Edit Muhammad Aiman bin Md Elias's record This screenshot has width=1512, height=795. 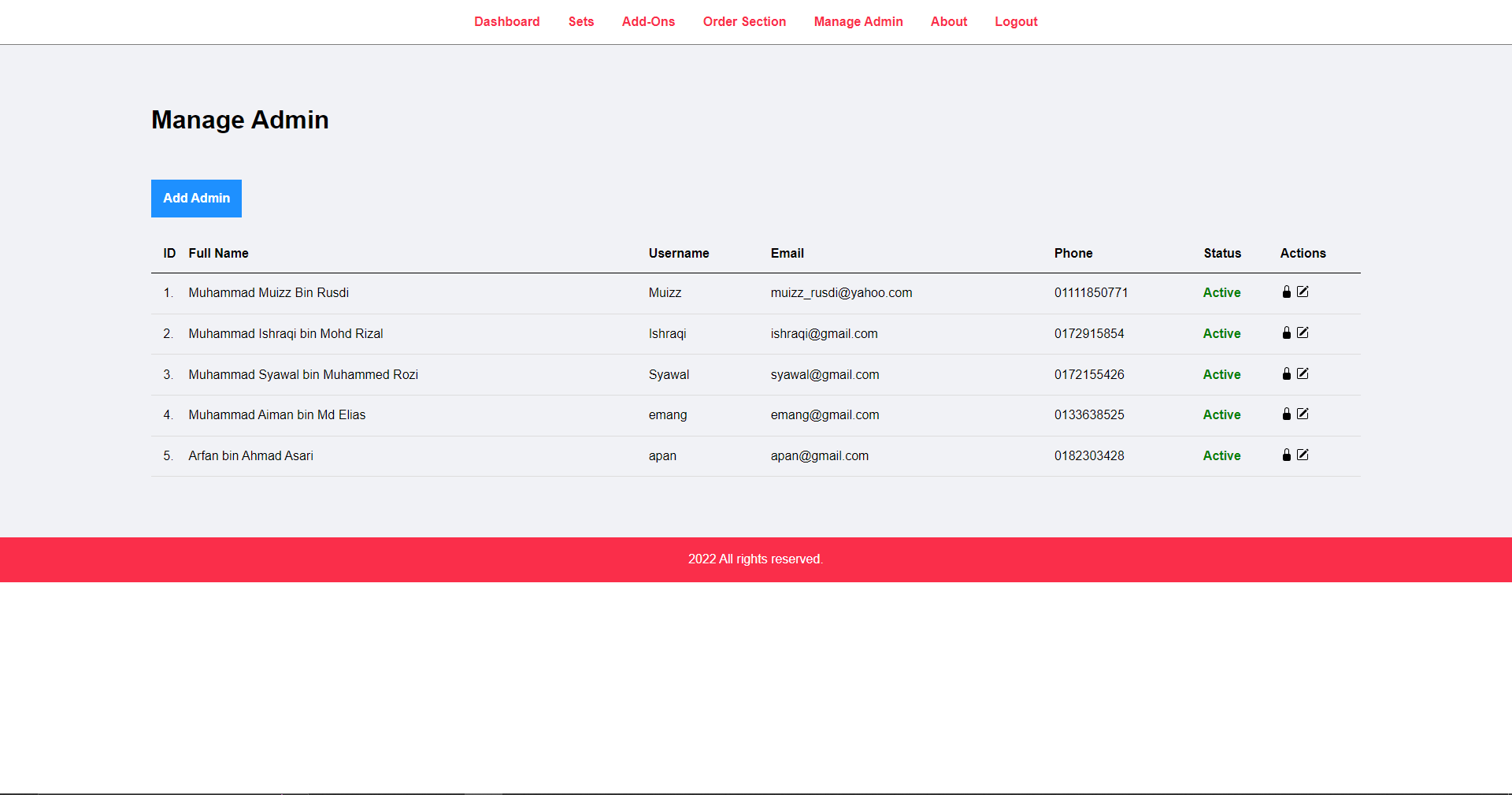1303,414
